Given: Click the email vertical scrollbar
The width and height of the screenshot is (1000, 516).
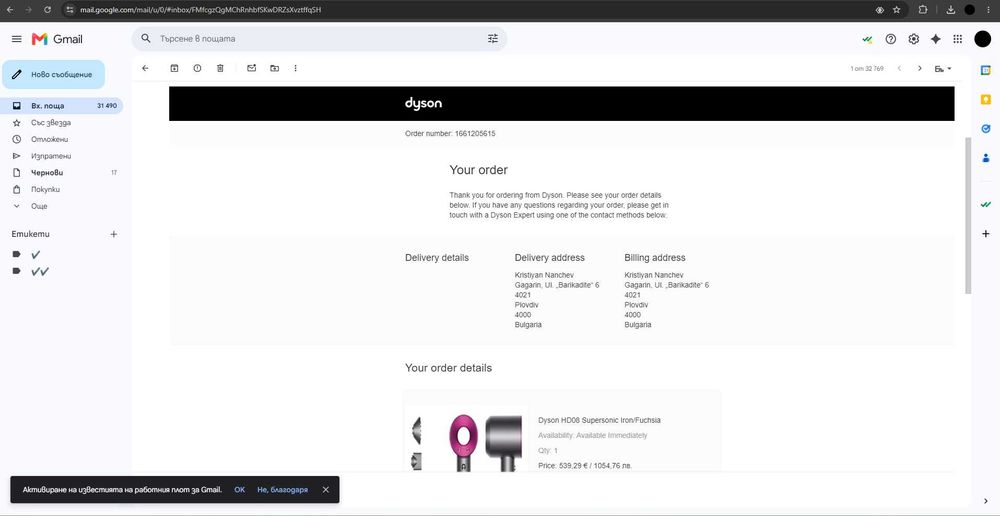Looking at the screenshot, I should coord(968,215).
